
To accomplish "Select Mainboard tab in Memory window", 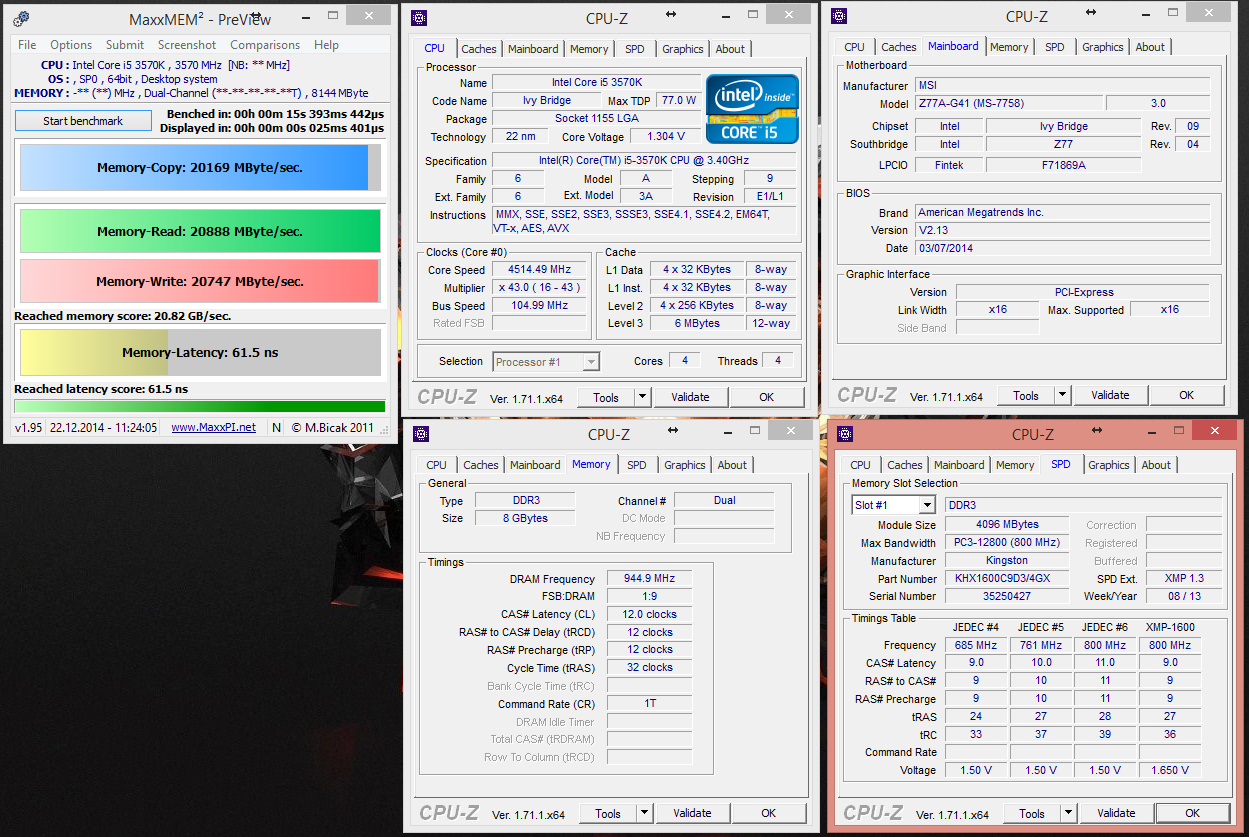I will (535, 465).
